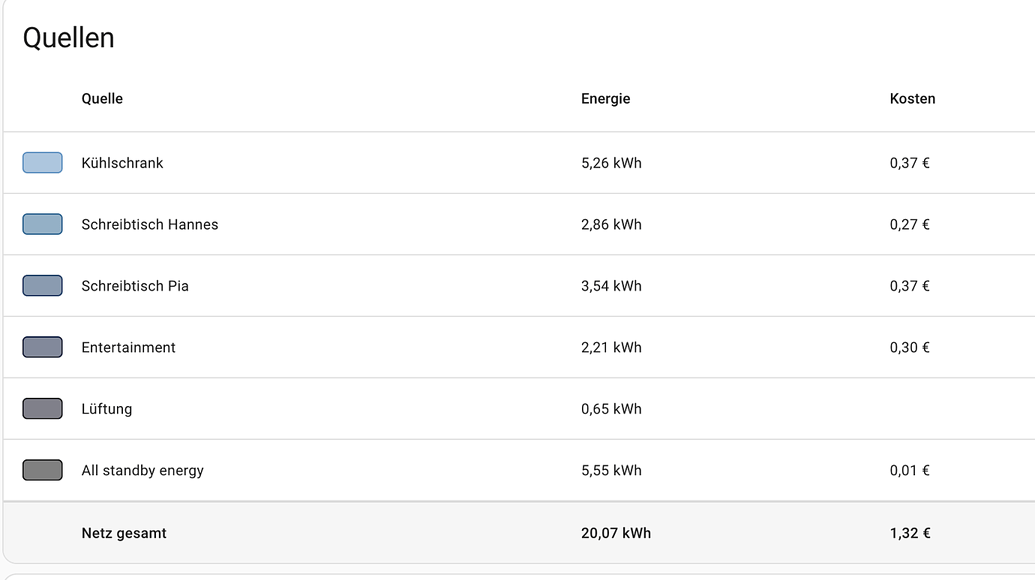Click the Schreibtisch Hannes color swatch
Image resolution: width=1035 pixels, height=580 pixels.
tap(42, 224)
